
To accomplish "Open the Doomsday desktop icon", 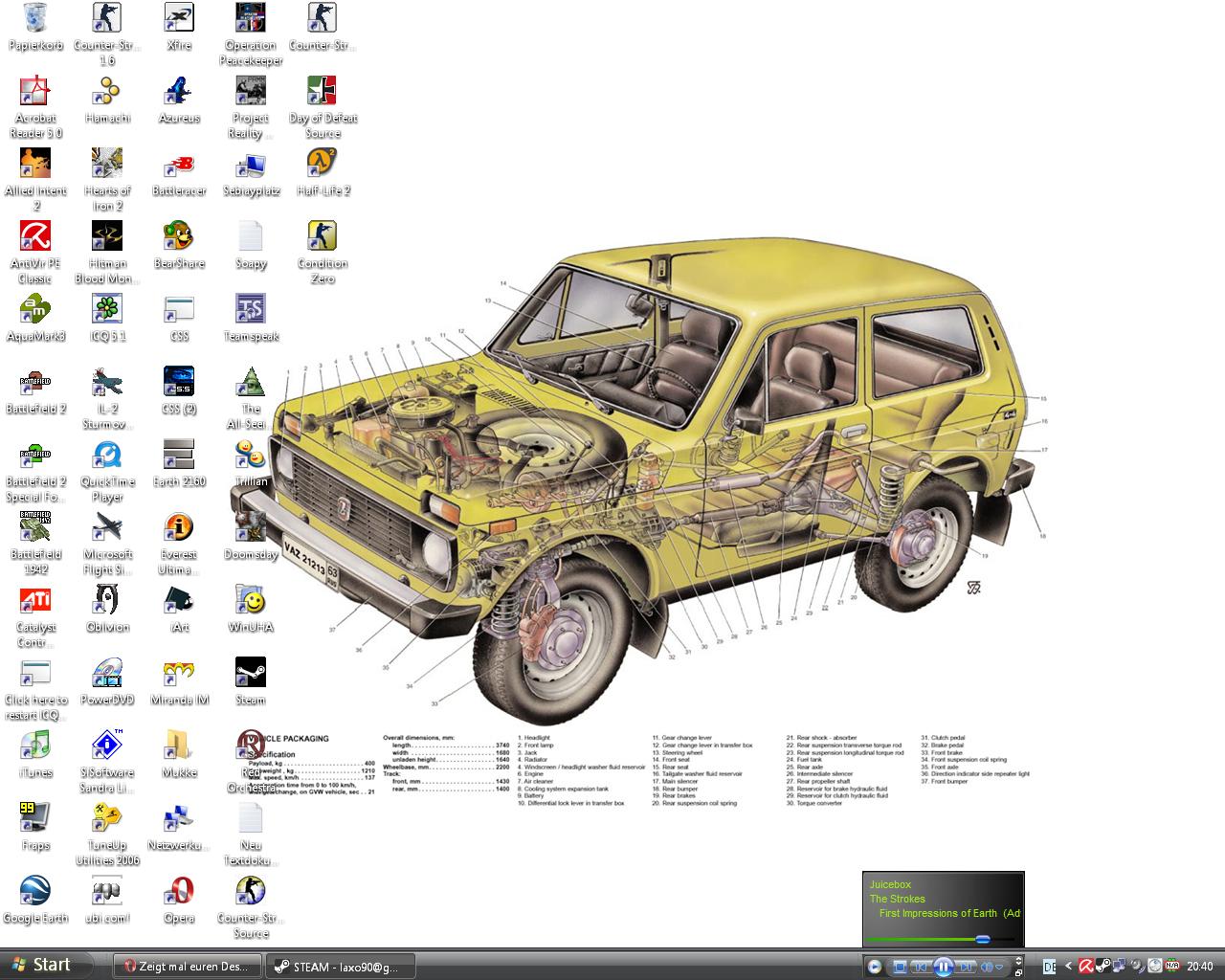I will tap(251, 537).
